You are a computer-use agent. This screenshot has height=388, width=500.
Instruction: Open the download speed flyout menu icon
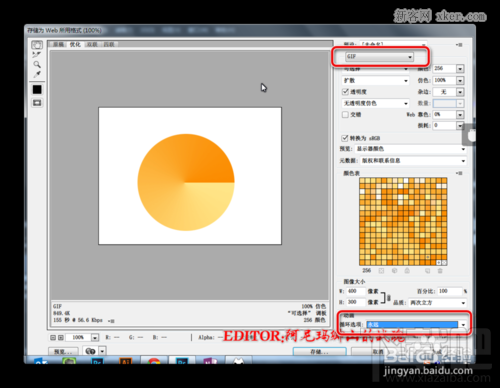coord(111,321)
